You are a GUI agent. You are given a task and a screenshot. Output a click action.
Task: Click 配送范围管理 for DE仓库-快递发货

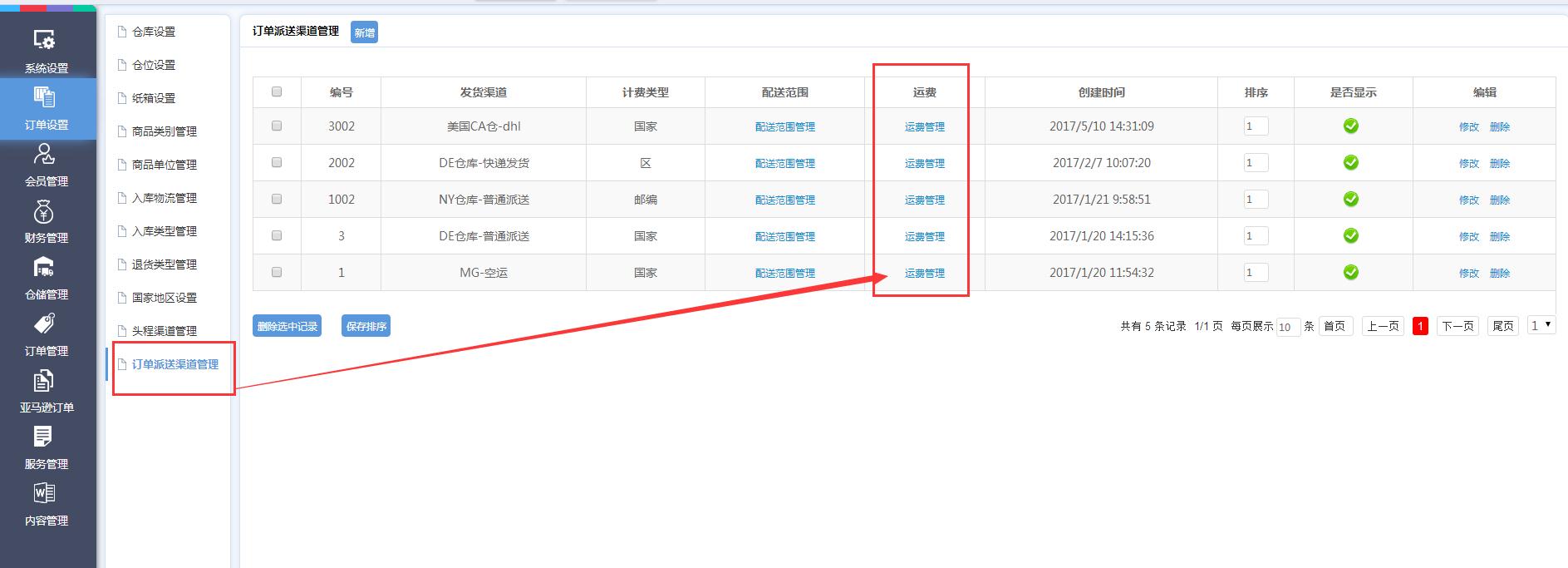tap(784, 163)
